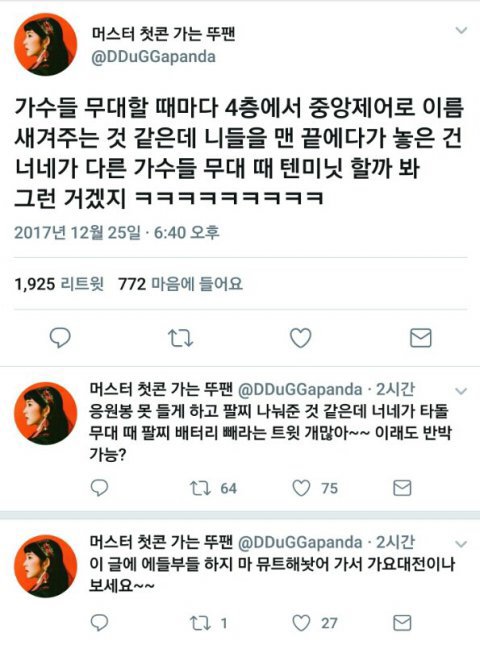This screenshot has width=480, height=645.
Task: Reply to the tweet with 64 retweets
Action: coord(99,488)
